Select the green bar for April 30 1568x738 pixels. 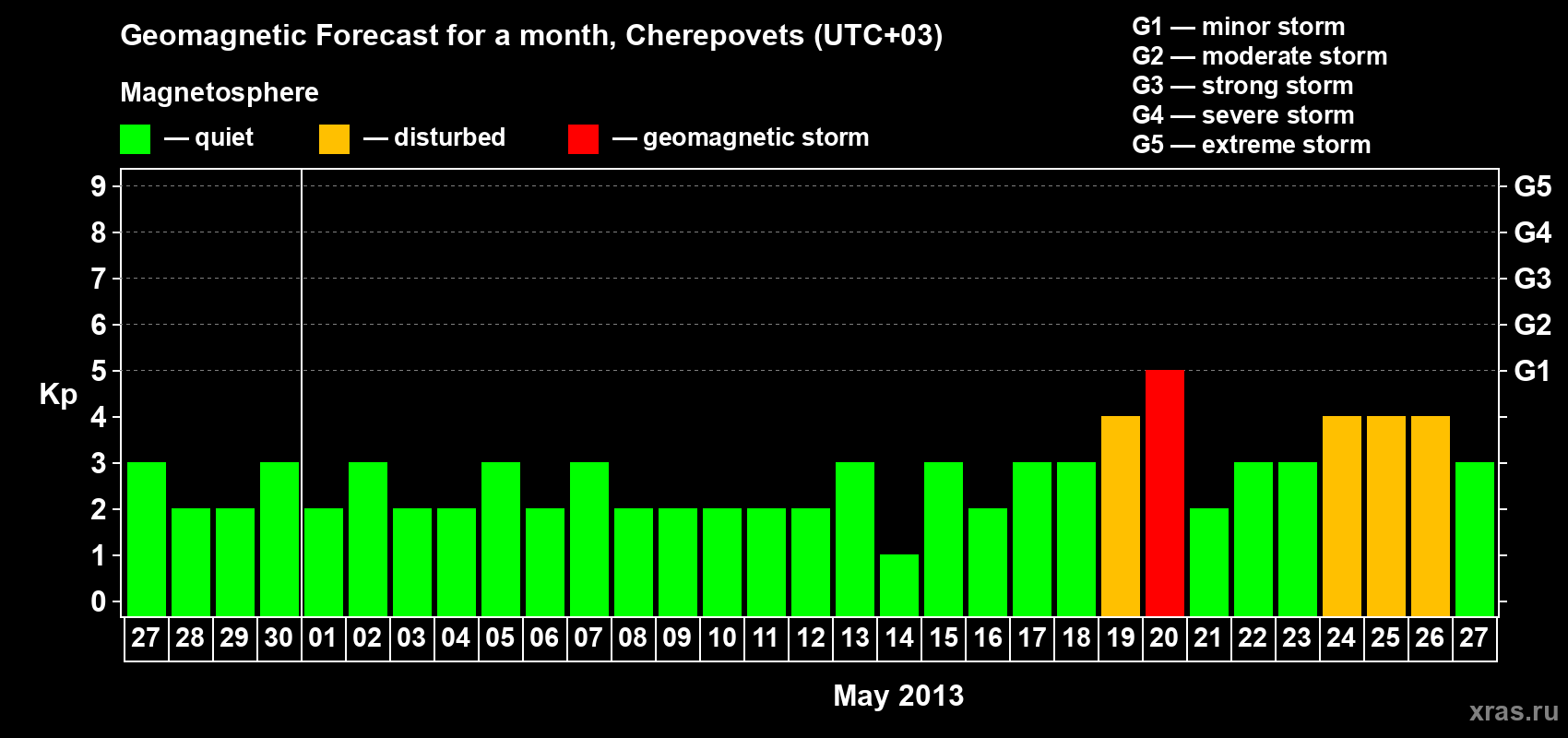pos(279,540)
